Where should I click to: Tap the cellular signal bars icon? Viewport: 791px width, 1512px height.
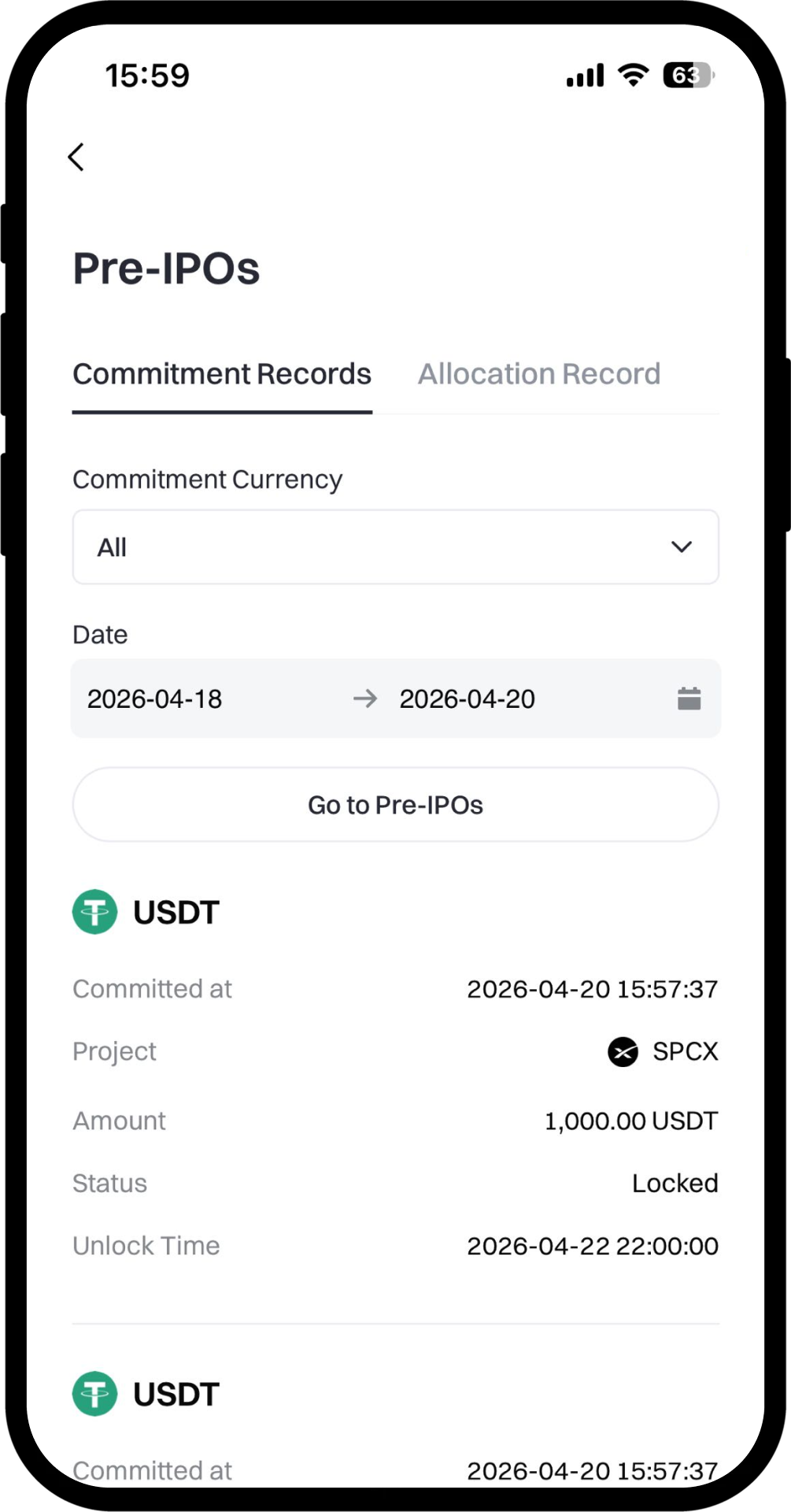585,75
